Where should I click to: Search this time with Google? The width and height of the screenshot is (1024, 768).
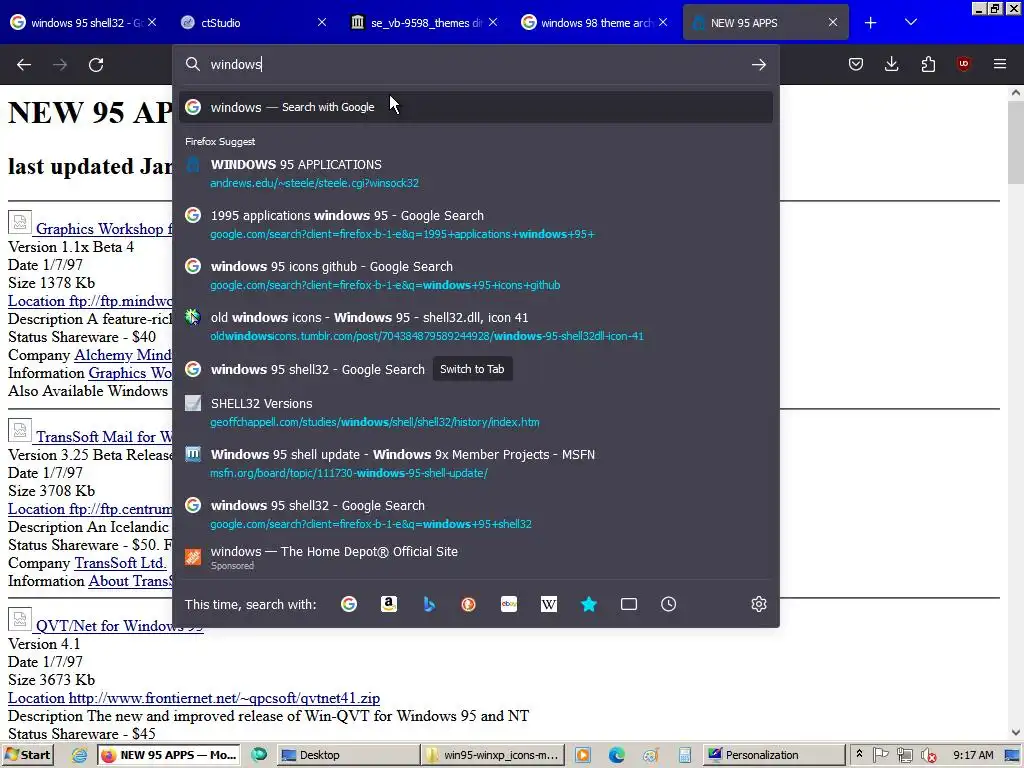coord(349,604)
